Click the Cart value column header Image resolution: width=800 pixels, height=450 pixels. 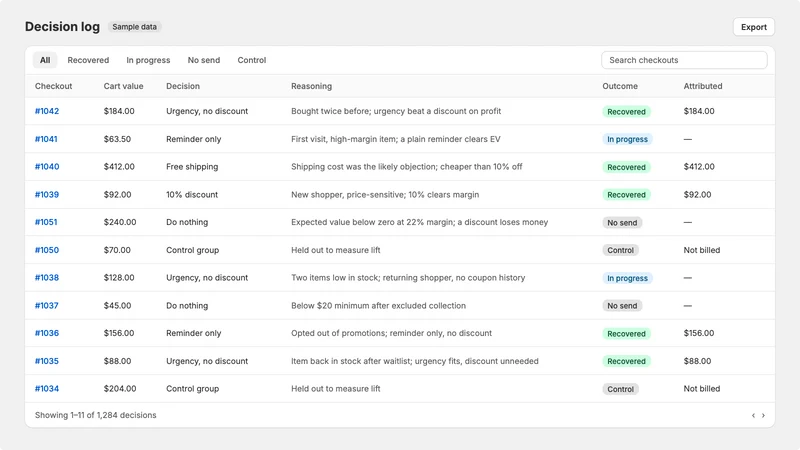123,86
